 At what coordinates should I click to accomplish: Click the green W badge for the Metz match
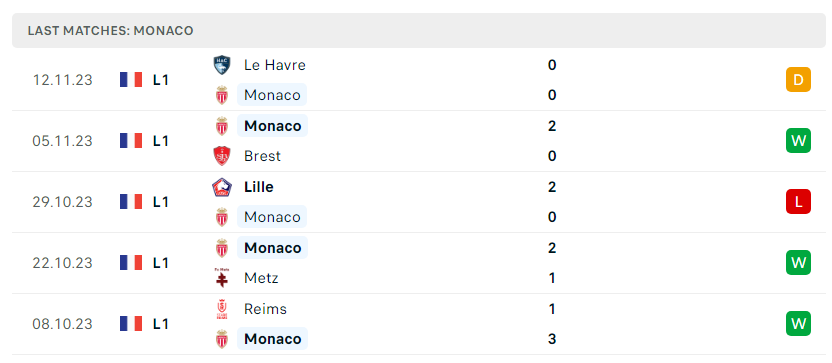(798, 263)
